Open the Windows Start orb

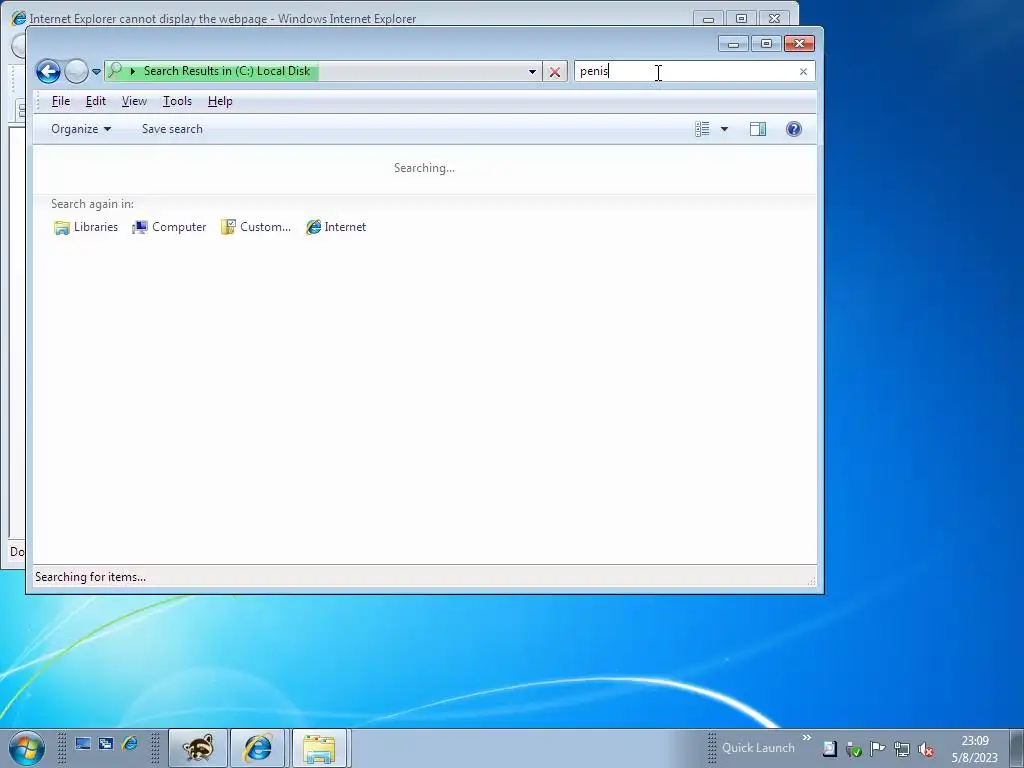click(x=27, y=748)
